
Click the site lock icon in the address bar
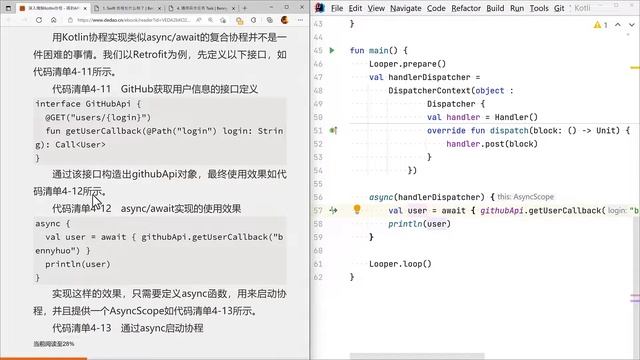(70, 20)
